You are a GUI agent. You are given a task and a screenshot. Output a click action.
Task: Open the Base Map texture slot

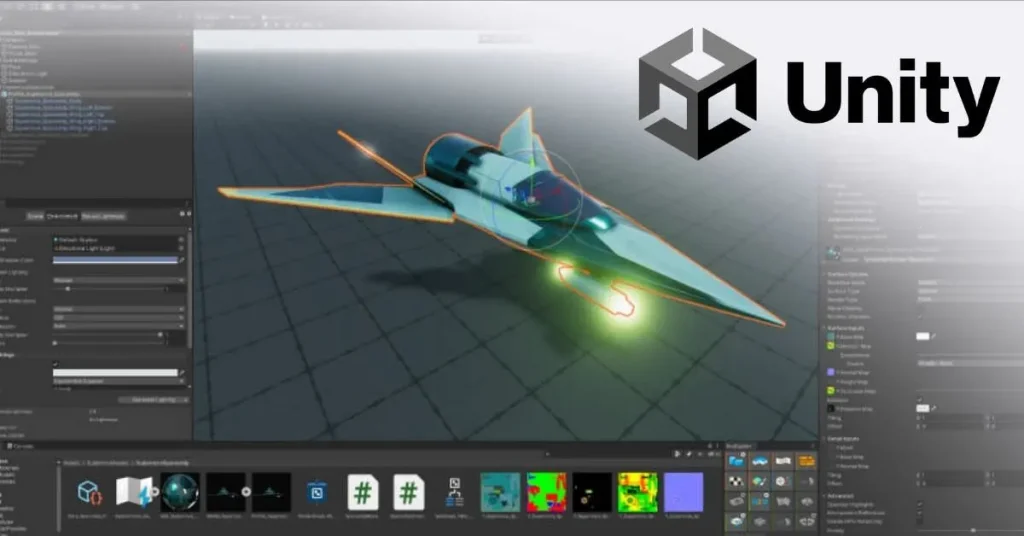[x=831, y=337]
